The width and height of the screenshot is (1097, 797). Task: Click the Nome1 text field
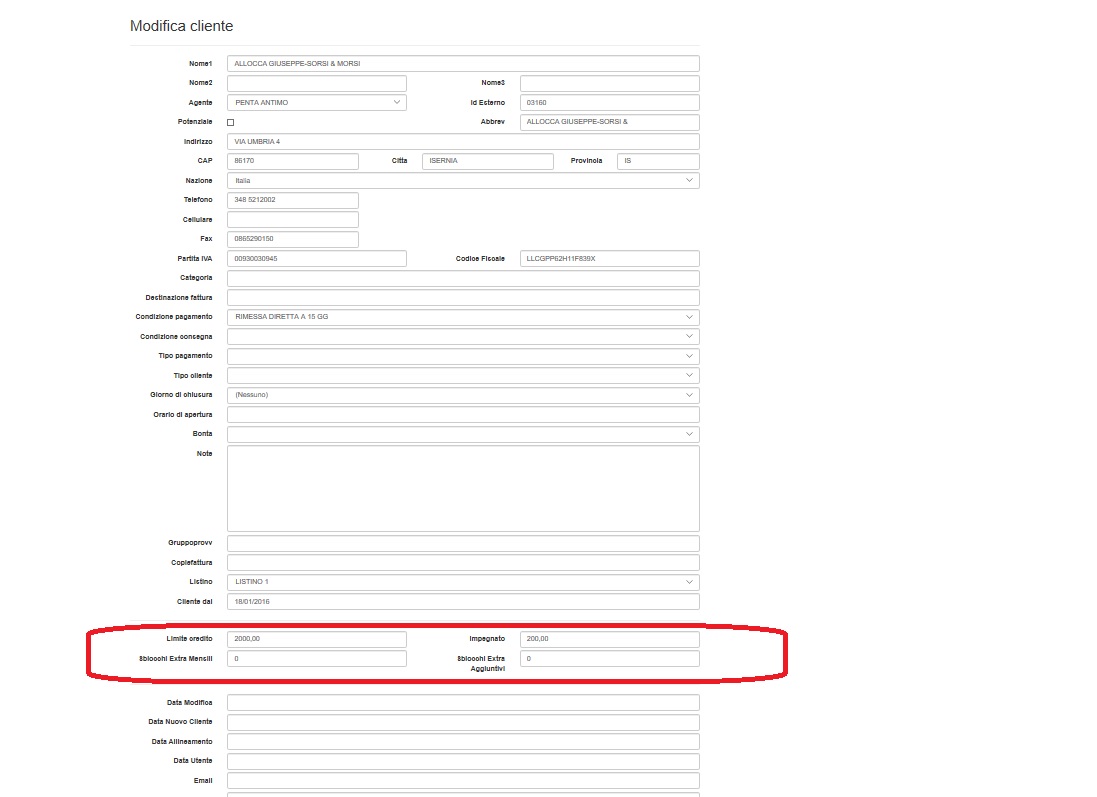click(462, 63)
